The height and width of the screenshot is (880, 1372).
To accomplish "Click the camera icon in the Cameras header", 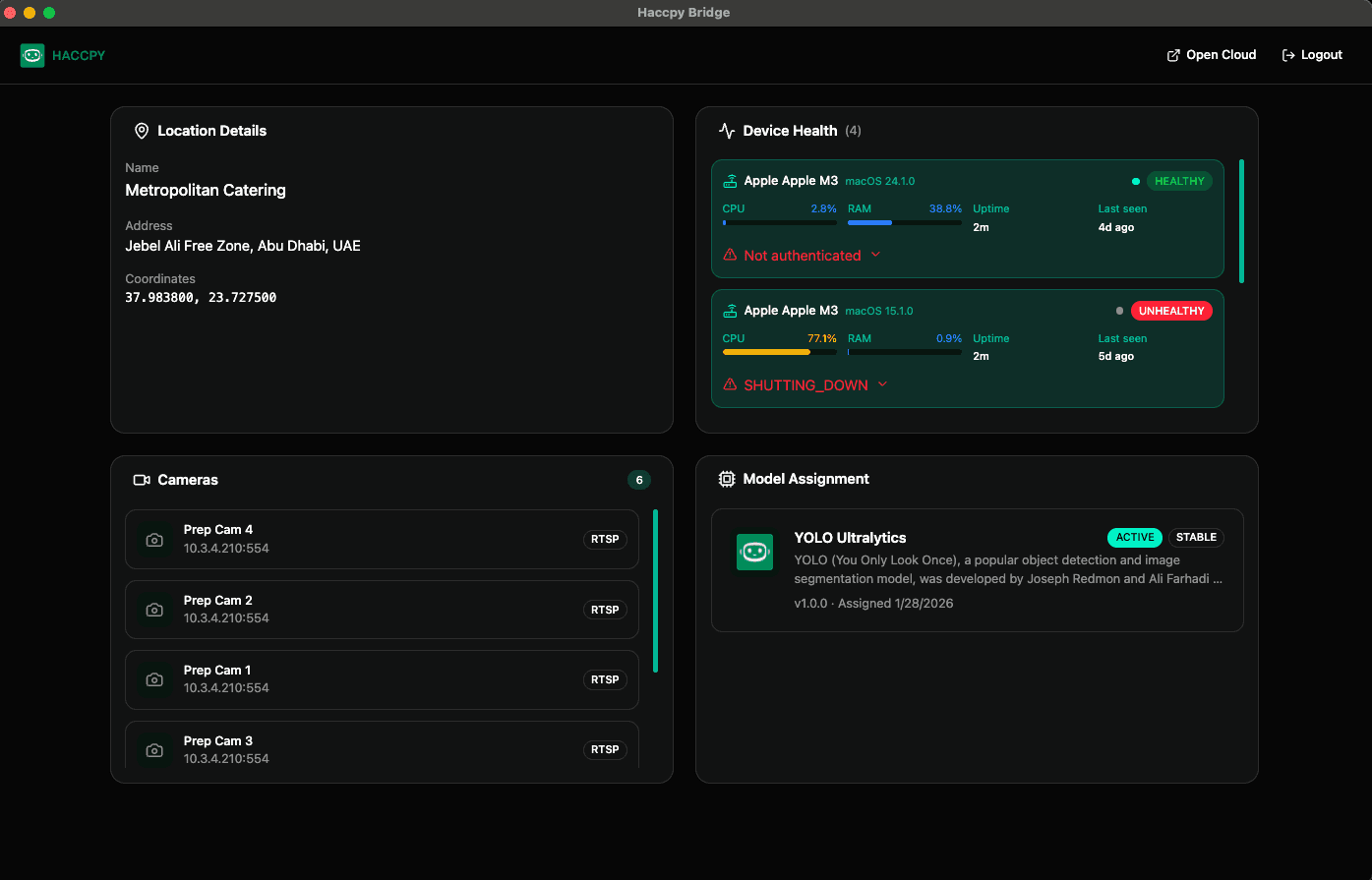I will click(141, 479).
